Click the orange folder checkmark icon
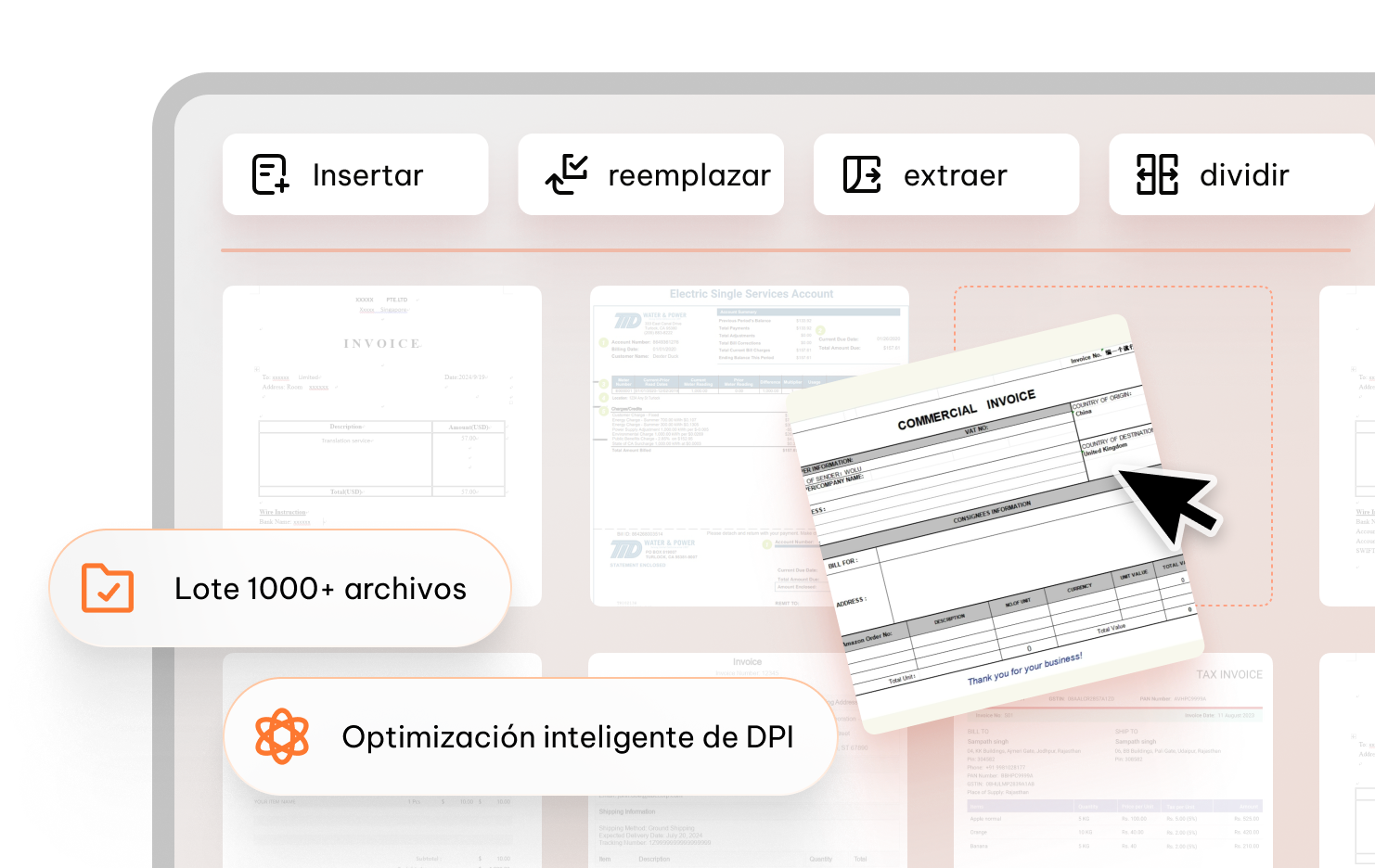The height and width of the screenshot is (868, 1375). click(108, 588)
